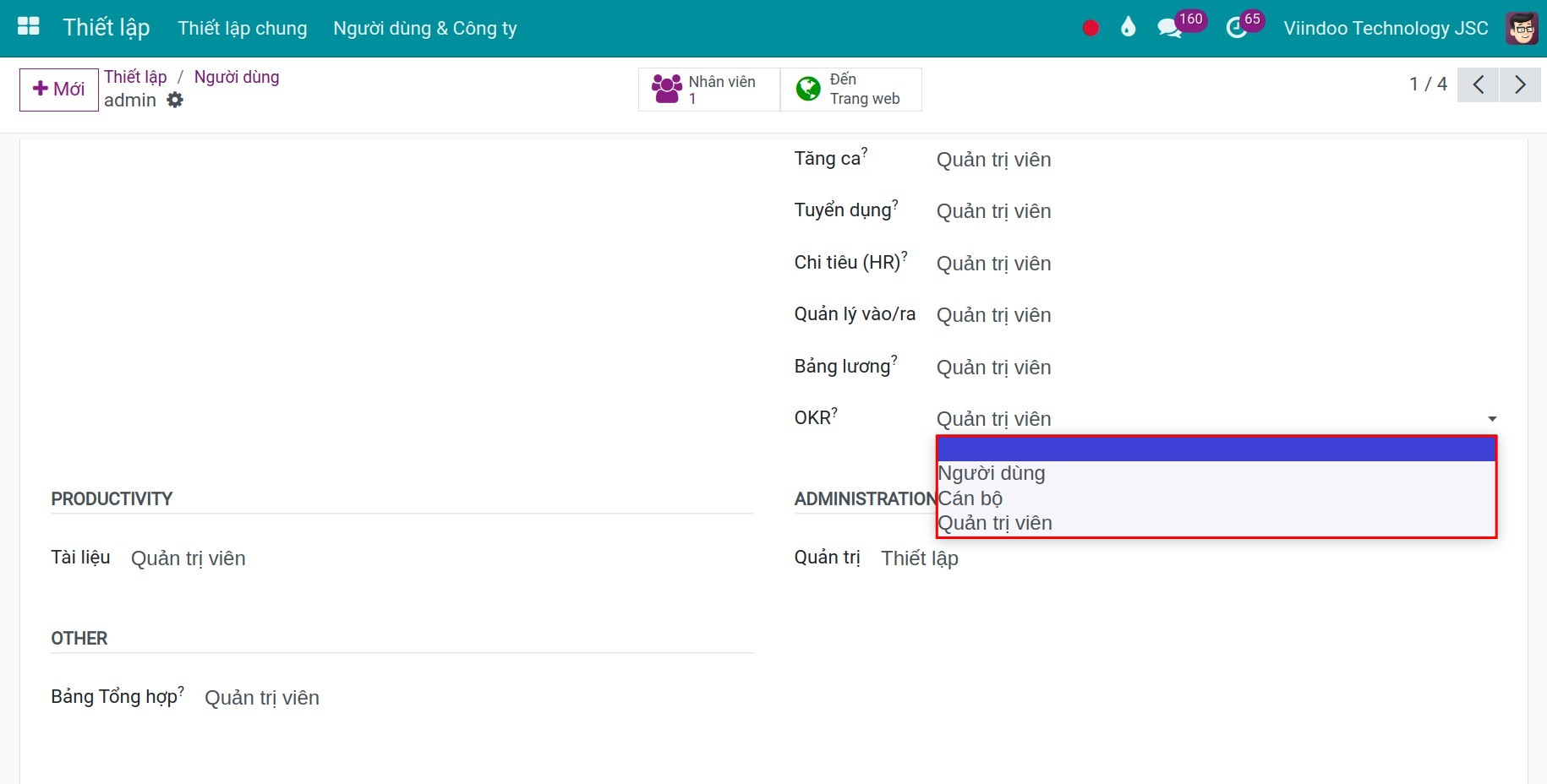Click the OTHER section heading
Image resolution: width=1547 pixels, height=784 pixels.
(x=79, y=639)
